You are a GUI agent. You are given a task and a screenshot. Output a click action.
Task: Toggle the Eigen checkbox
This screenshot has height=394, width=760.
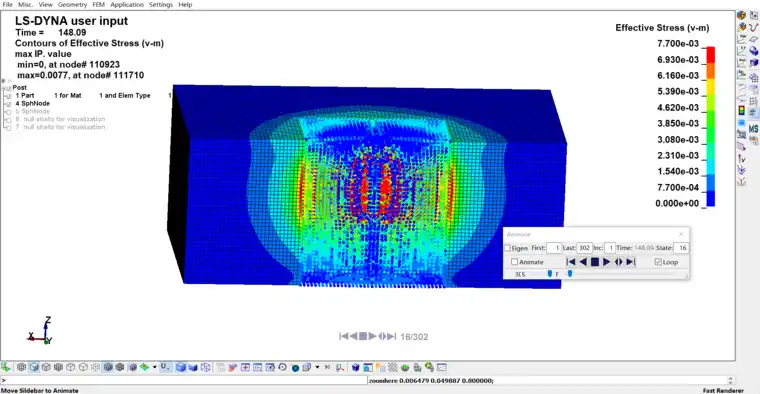(x=507, y=248)
